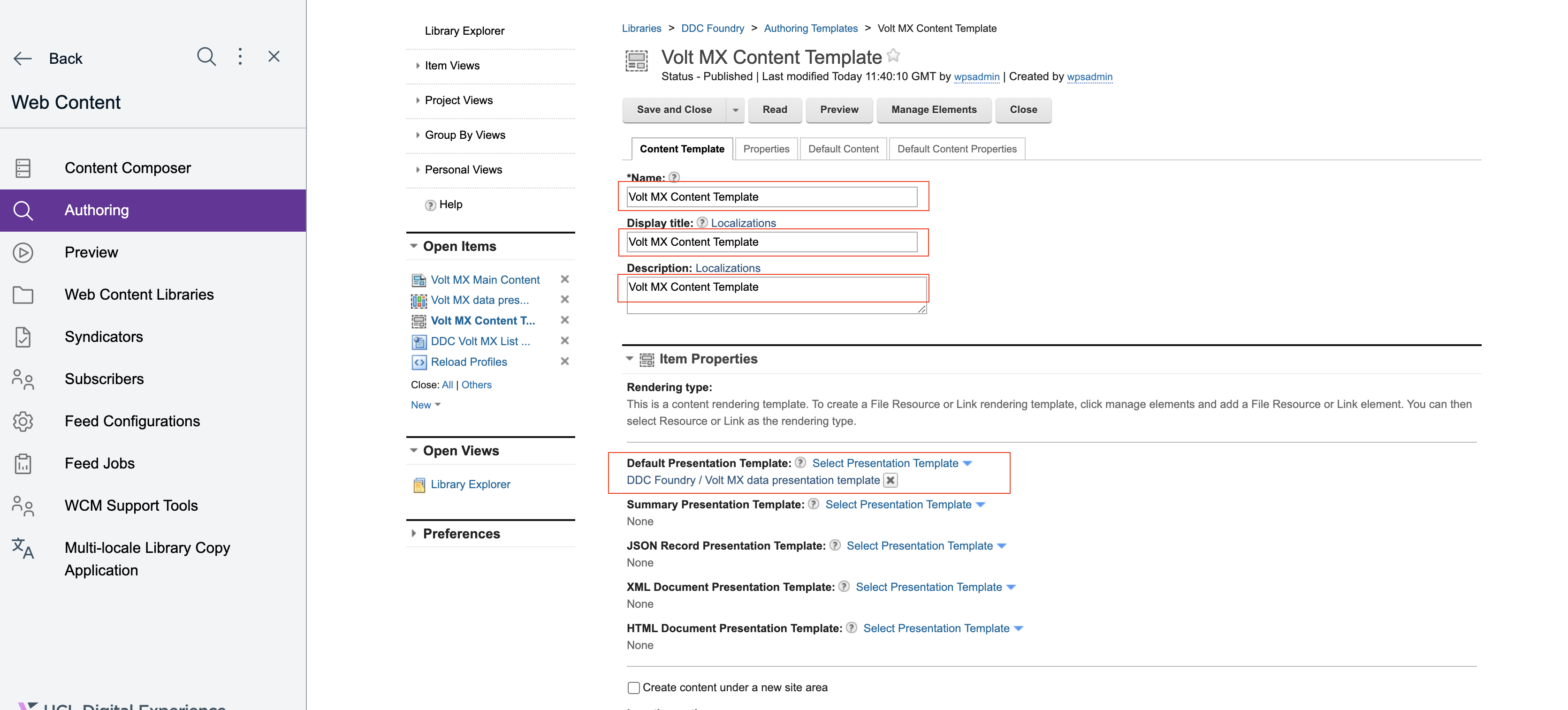Switch to the Default Content tab

pos(843,149)
